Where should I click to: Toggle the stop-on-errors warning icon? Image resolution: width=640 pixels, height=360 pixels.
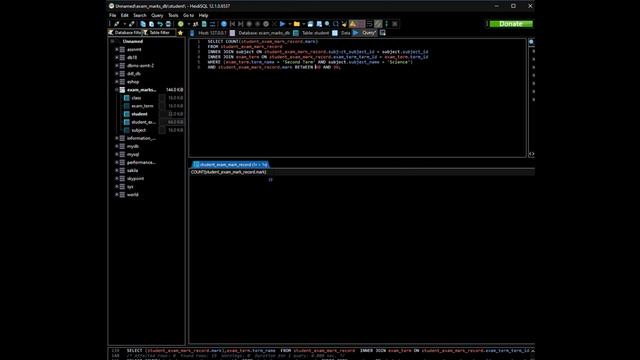tap(353, 24)
